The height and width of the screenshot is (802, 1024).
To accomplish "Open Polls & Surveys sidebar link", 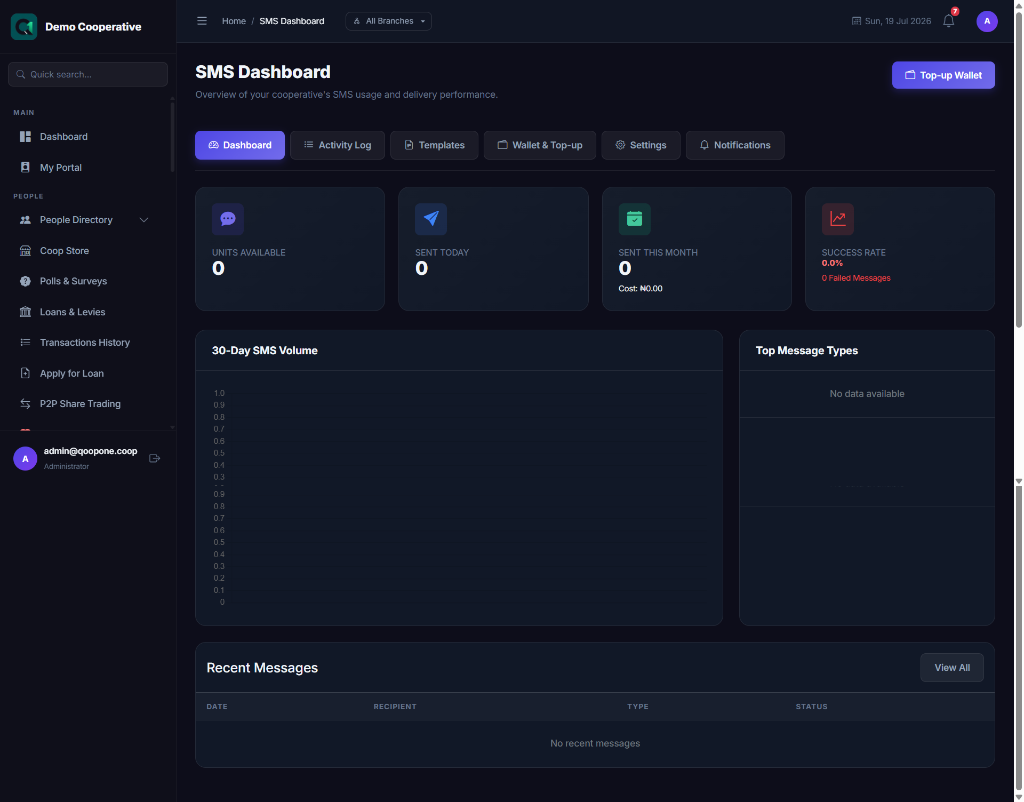I will click(73, 281).
